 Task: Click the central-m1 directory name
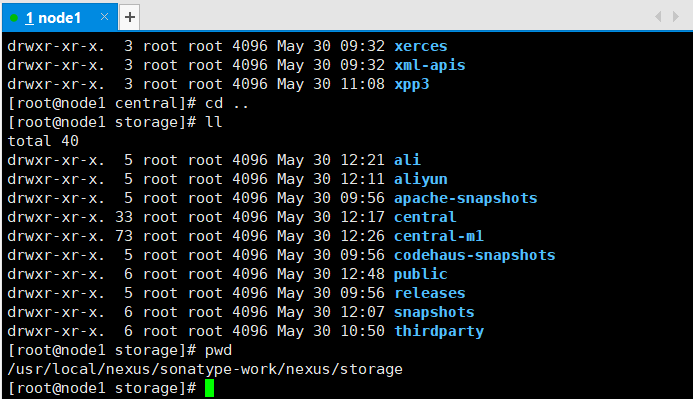click(x=438, y=236)
